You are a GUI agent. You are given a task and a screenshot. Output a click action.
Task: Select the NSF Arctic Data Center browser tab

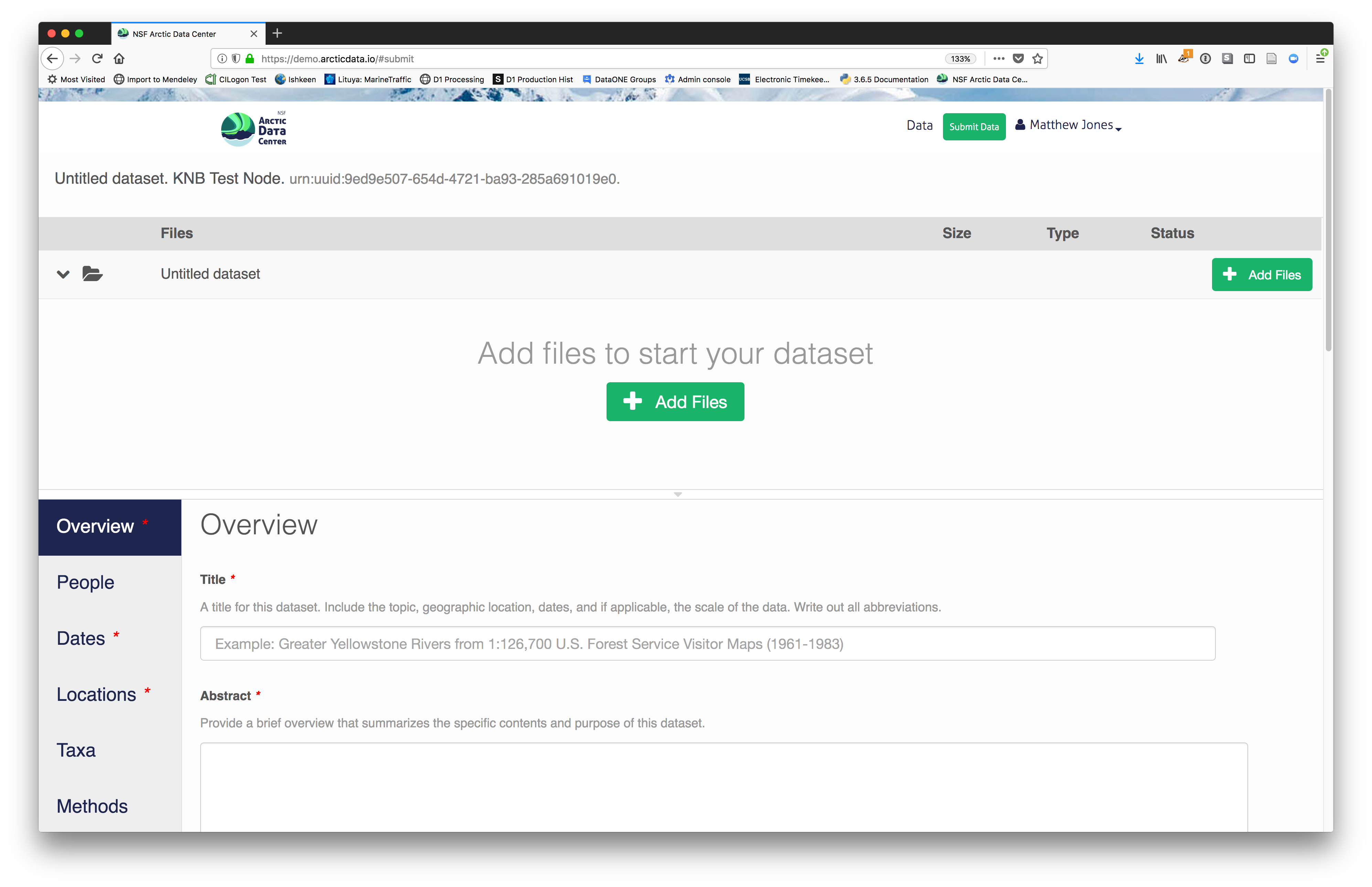point(188,34)
